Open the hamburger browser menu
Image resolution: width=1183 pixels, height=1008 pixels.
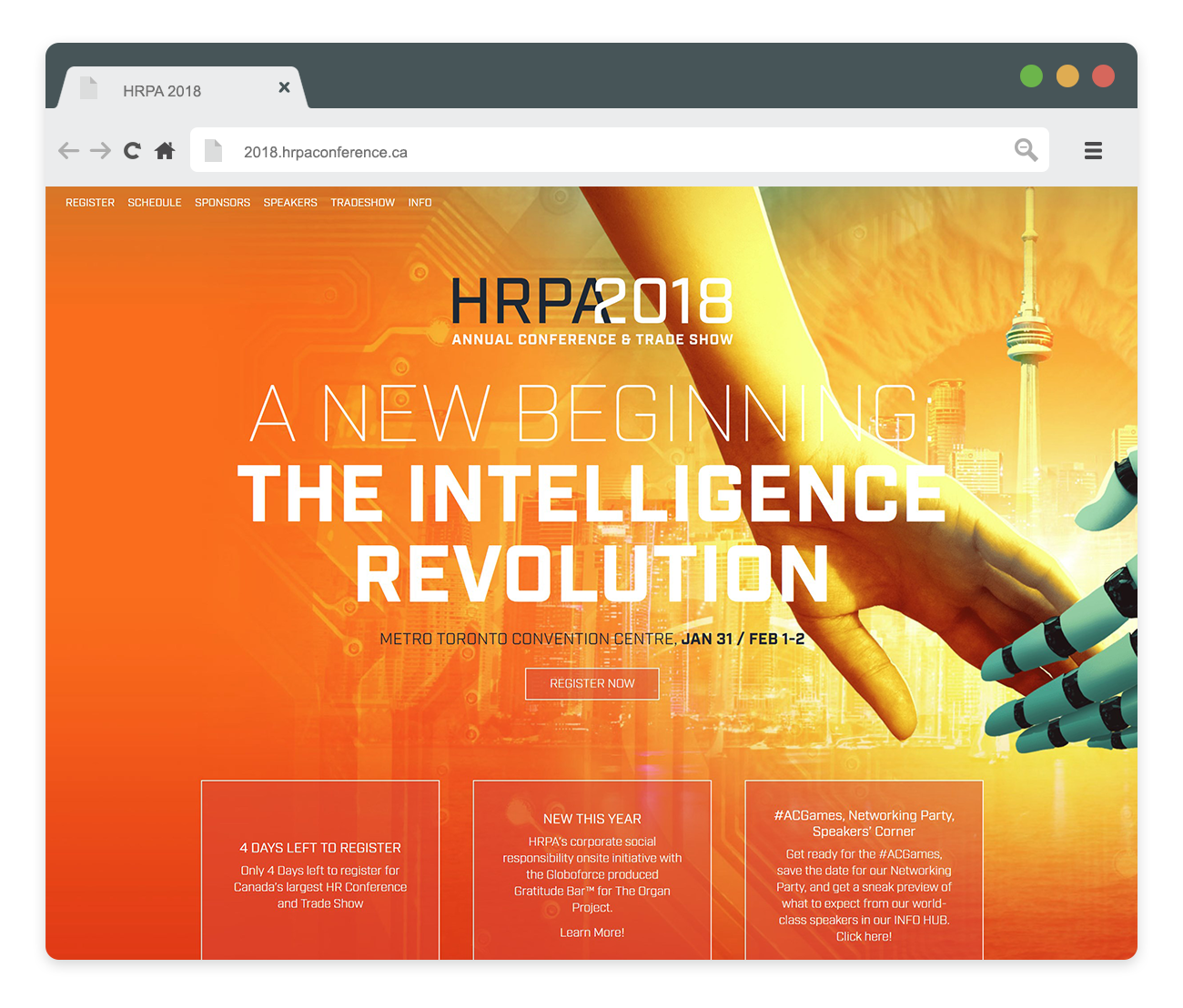pyautogui.click(x=1093, y=150)
